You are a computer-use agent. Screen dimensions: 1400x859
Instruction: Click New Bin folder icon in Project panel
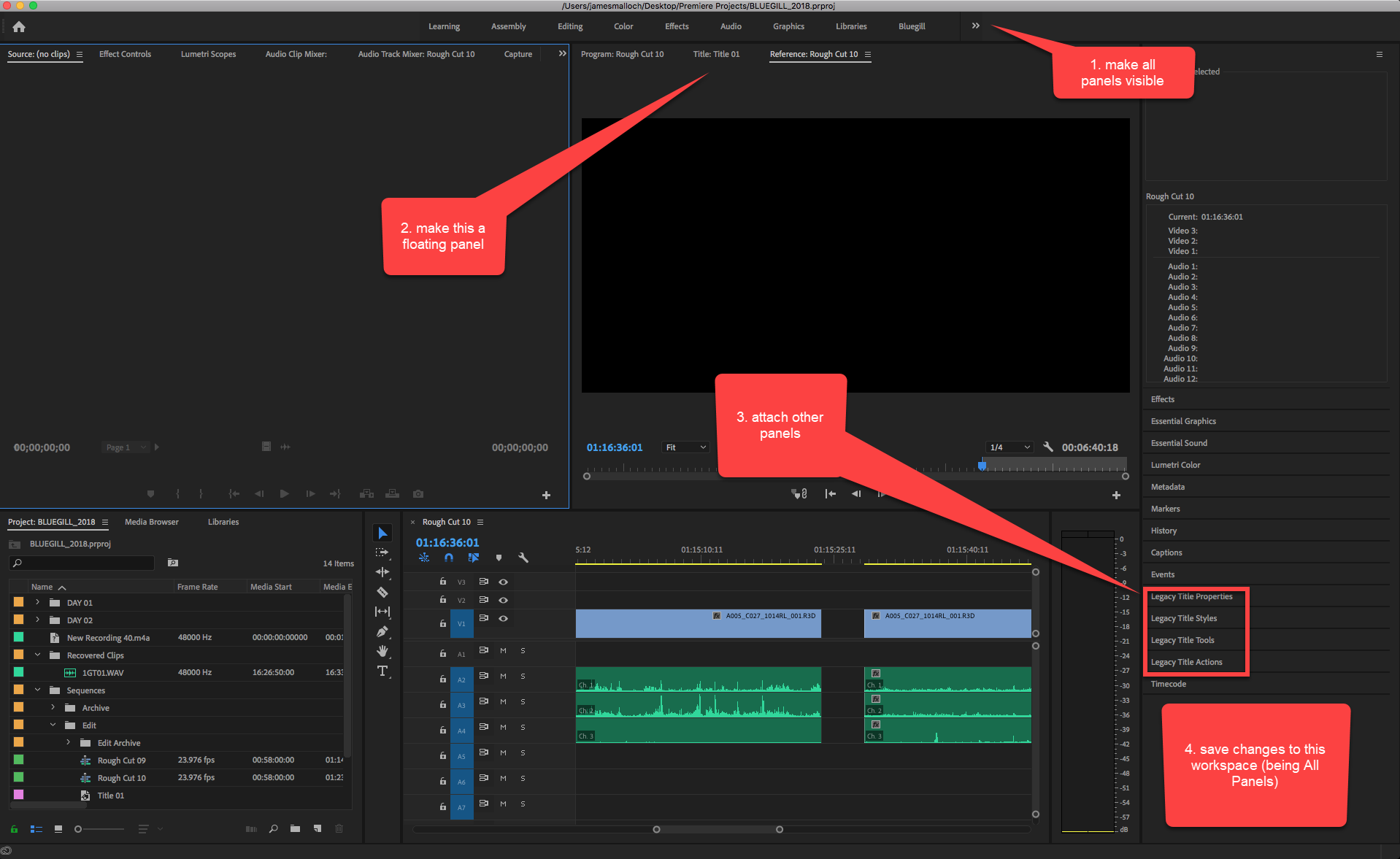[x=295, y=828]
